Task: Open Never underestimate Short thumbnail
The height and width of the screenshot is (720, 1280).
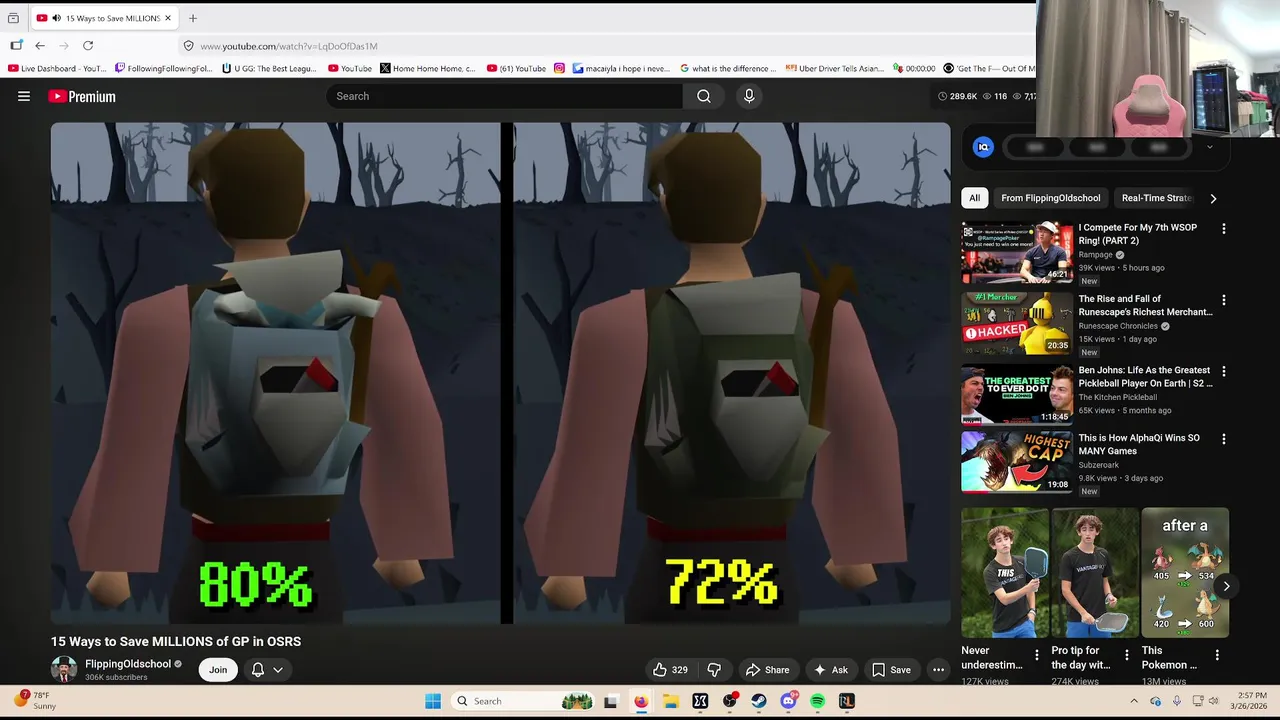Action: (1005, 573)
